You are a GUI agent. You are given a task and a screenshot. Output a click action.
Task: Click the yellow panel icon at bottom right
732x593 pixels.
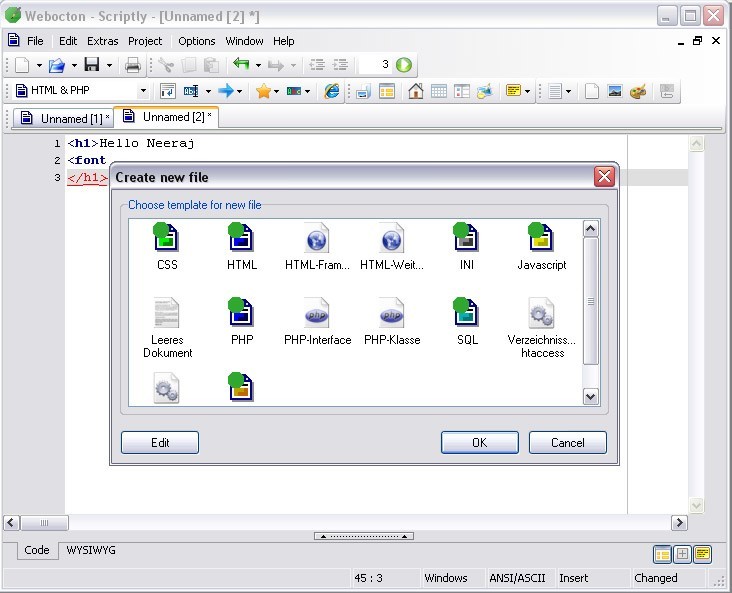[x=702, y=554]
